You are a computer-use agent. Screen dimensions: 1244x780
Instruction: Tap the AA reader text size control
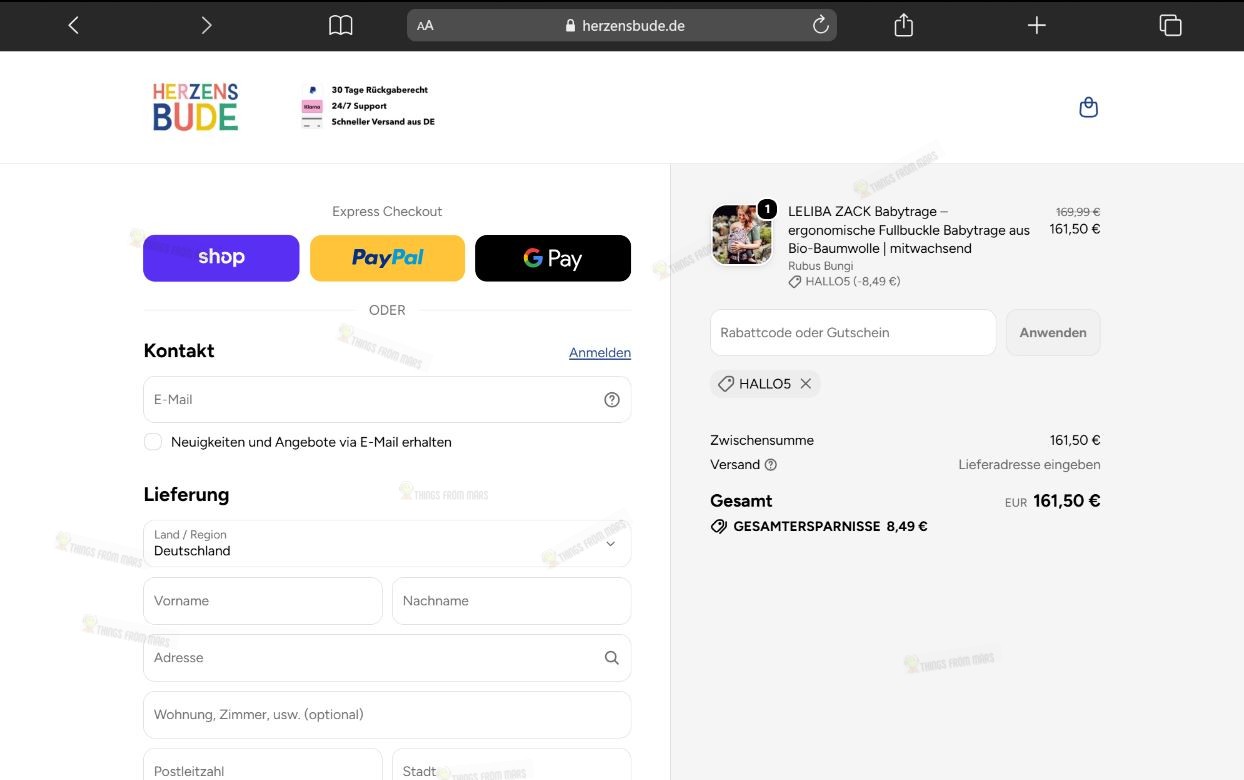pos(425,26)
